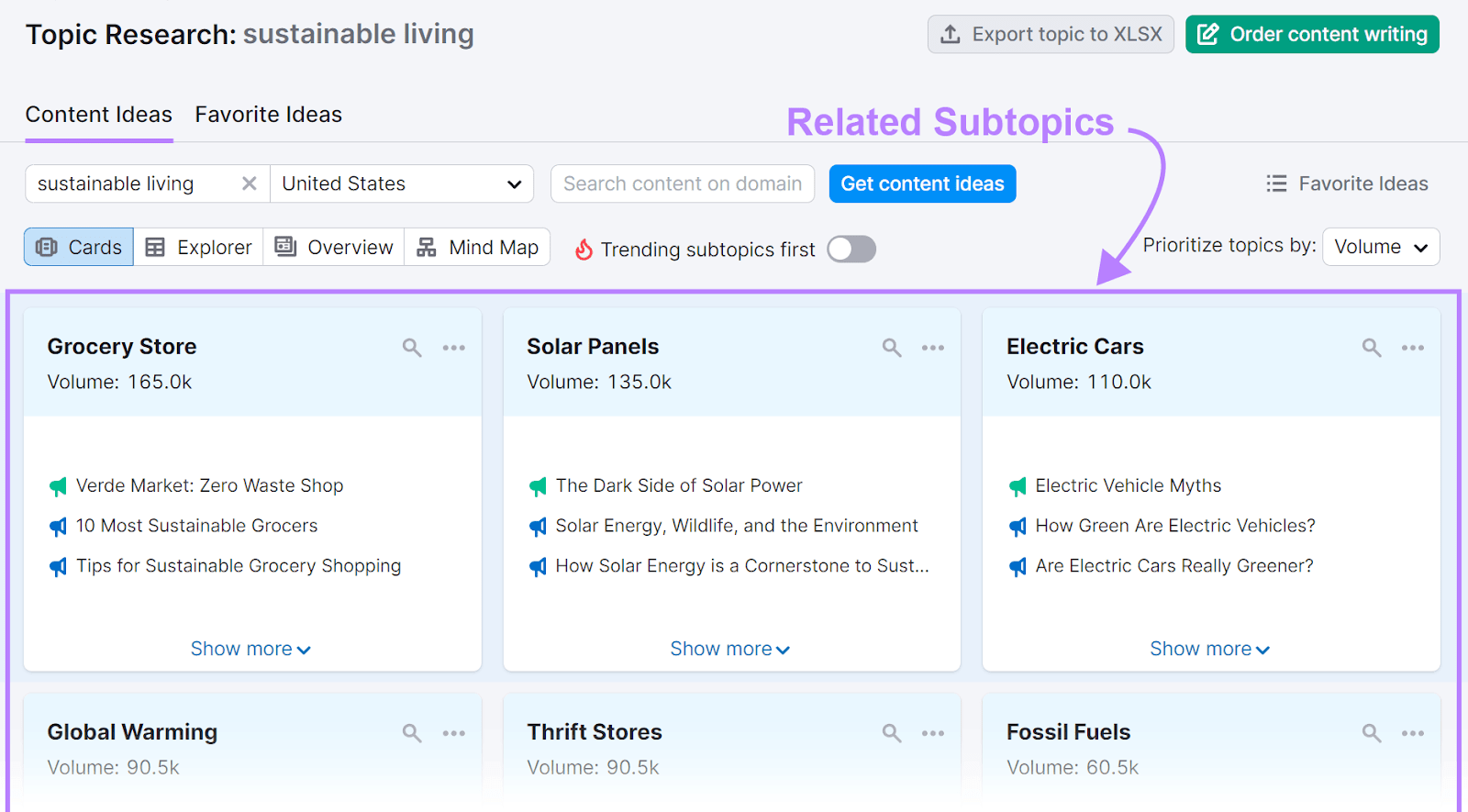Viewport: 1468px width, 812px height.
Task: Open Prioritize topics by Volume dropdown
Action: coord(1381,247)
